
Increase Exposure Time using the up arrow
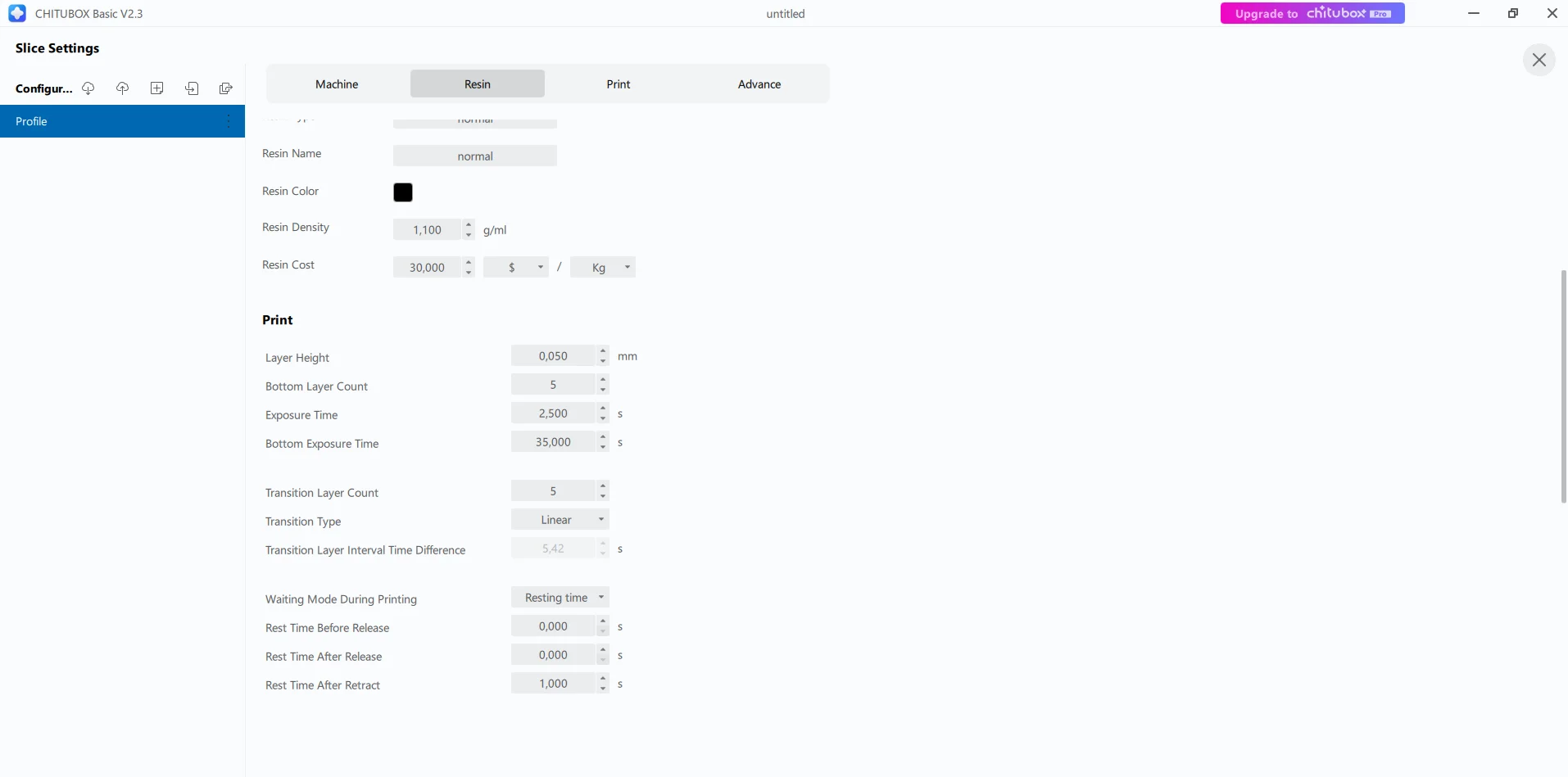pyautogui.click(x=603, y=409)
